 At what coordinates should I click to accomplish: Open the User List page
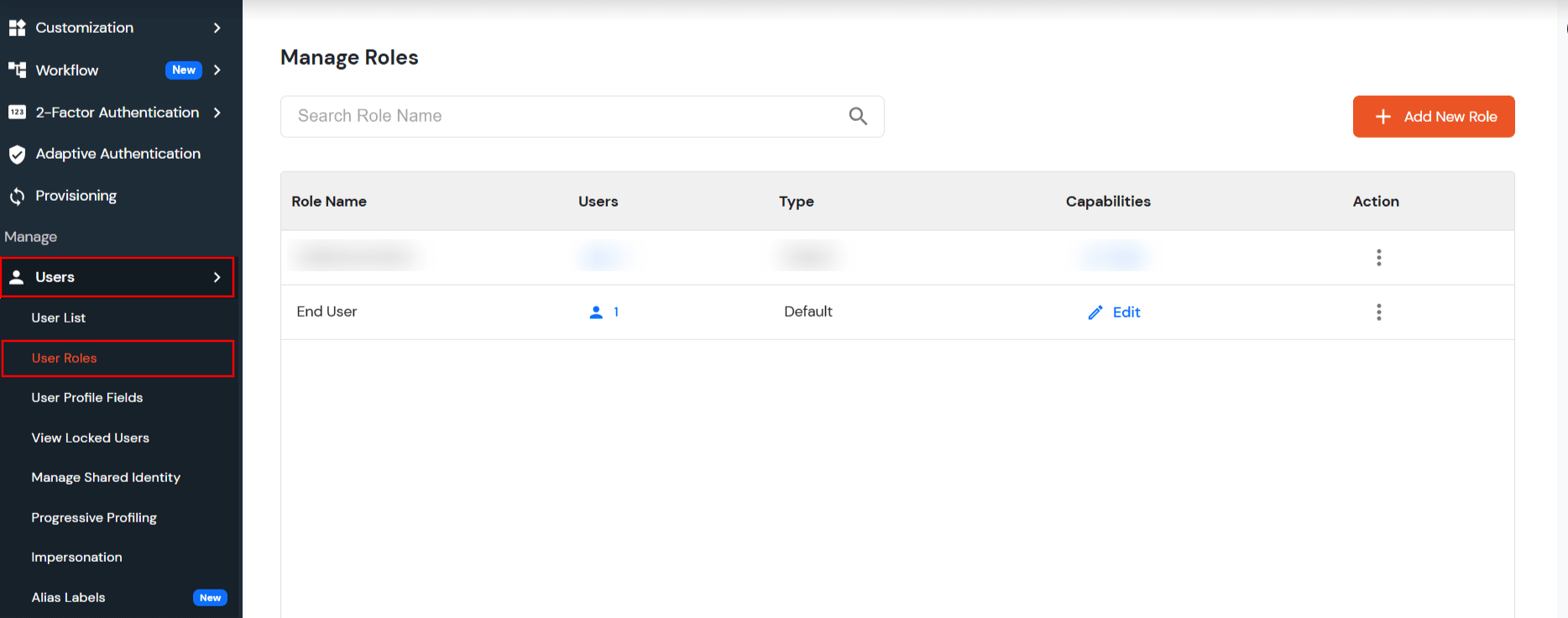click(x=59, y=318)
